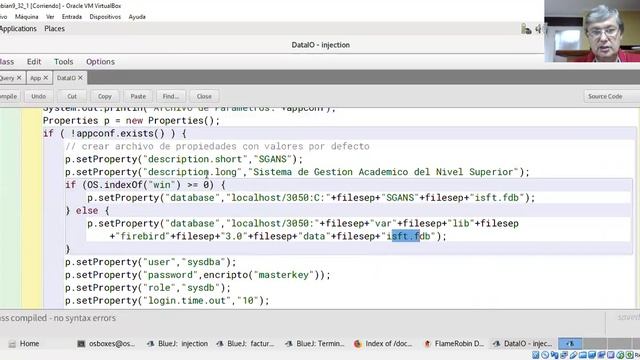Screen dimensions: 640x360
Task: Click the VirtualBox shared folders status icon
Action: click(582, 355)
